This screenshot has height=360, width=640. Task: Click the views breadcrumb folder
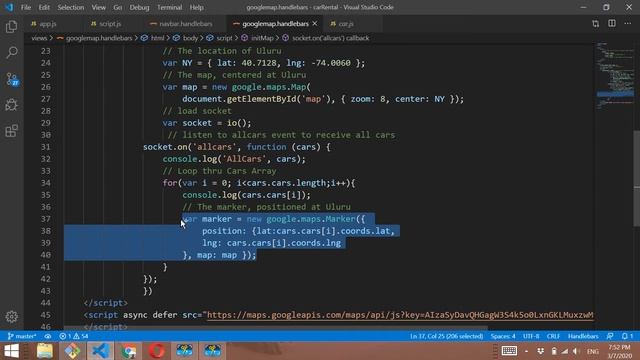pyautogui.click(x=39, y=38)
